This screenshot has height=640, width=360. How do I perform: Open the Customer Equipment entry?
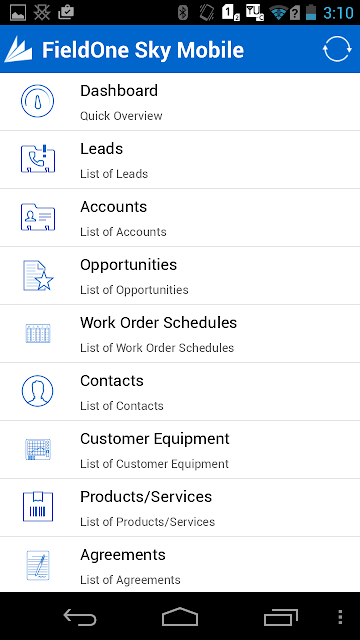click(x=180, y=449)
